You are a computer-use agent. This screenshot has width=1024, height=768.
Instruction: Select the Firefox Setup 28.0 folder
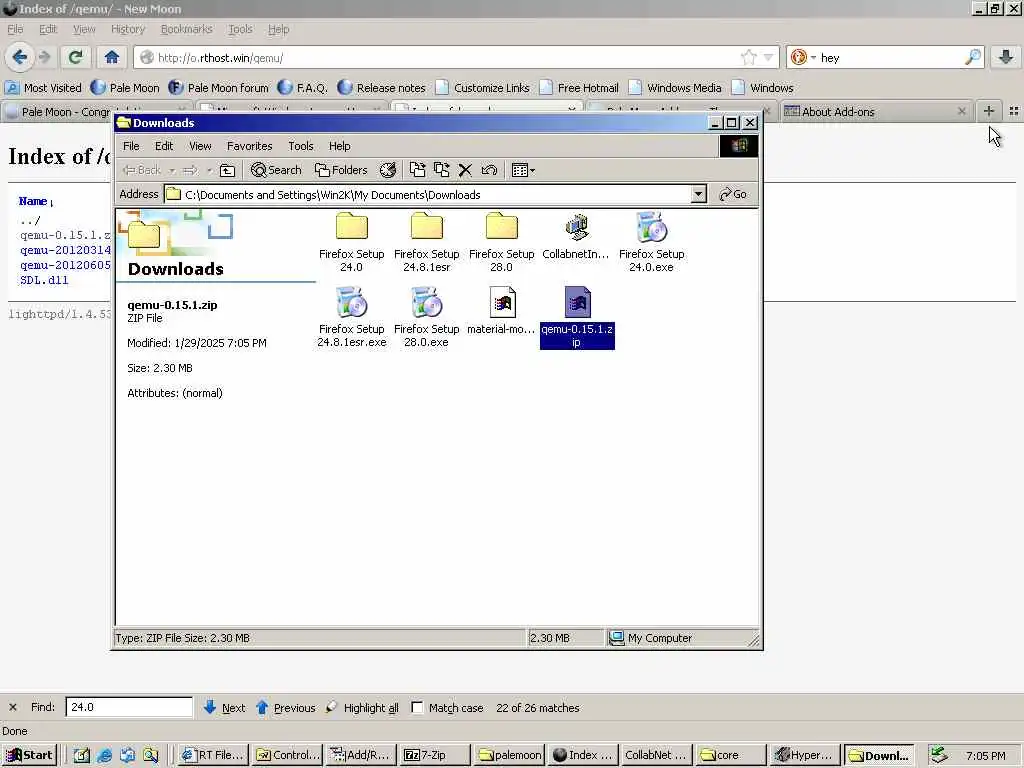(502, 242)
